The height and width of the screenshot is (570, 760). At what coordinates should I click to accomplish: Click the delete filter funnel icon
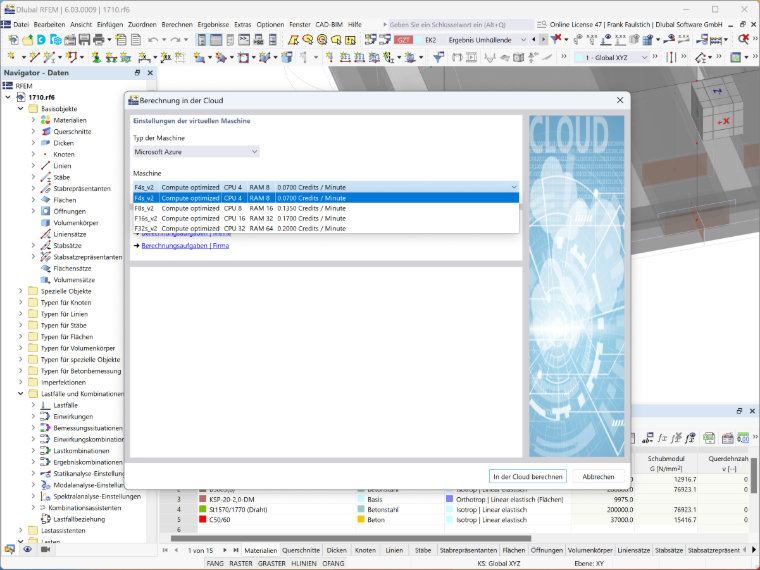[x=556, y=39]
